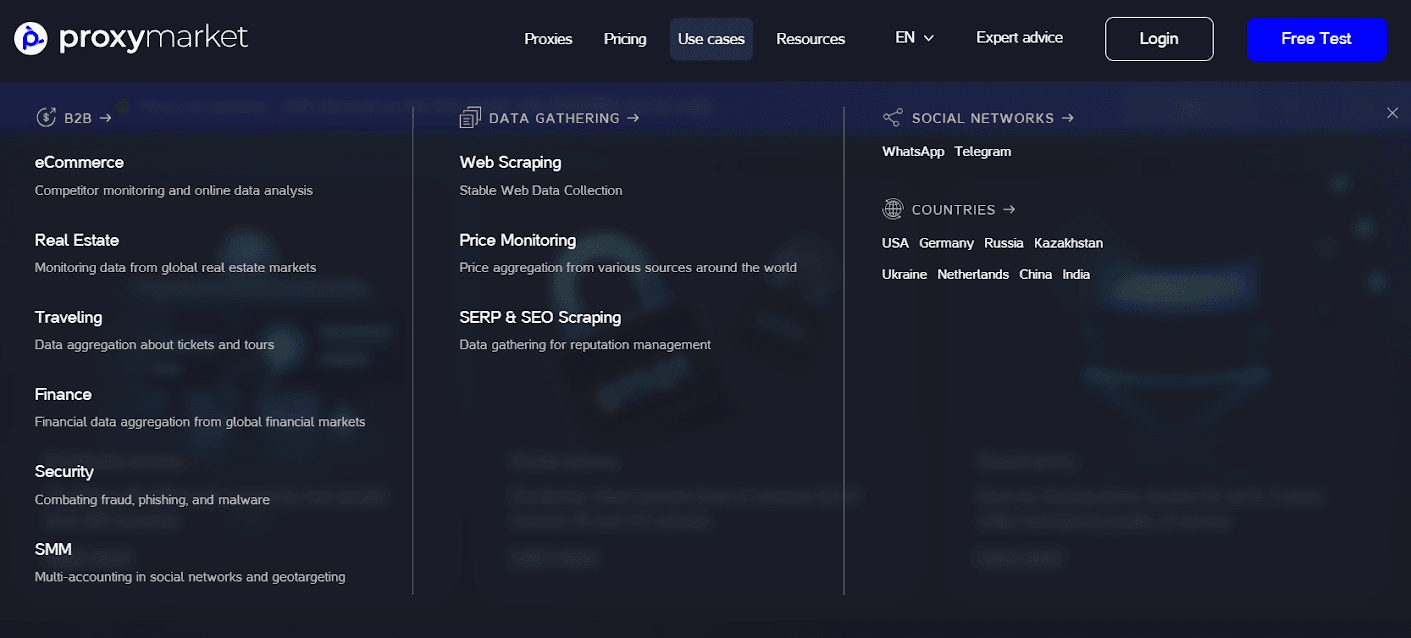The width and height of the screenshot is (1411, 638).
Task: Open the COUNTRIES section link
Action: pyautogui.click(x=963, y=210)
